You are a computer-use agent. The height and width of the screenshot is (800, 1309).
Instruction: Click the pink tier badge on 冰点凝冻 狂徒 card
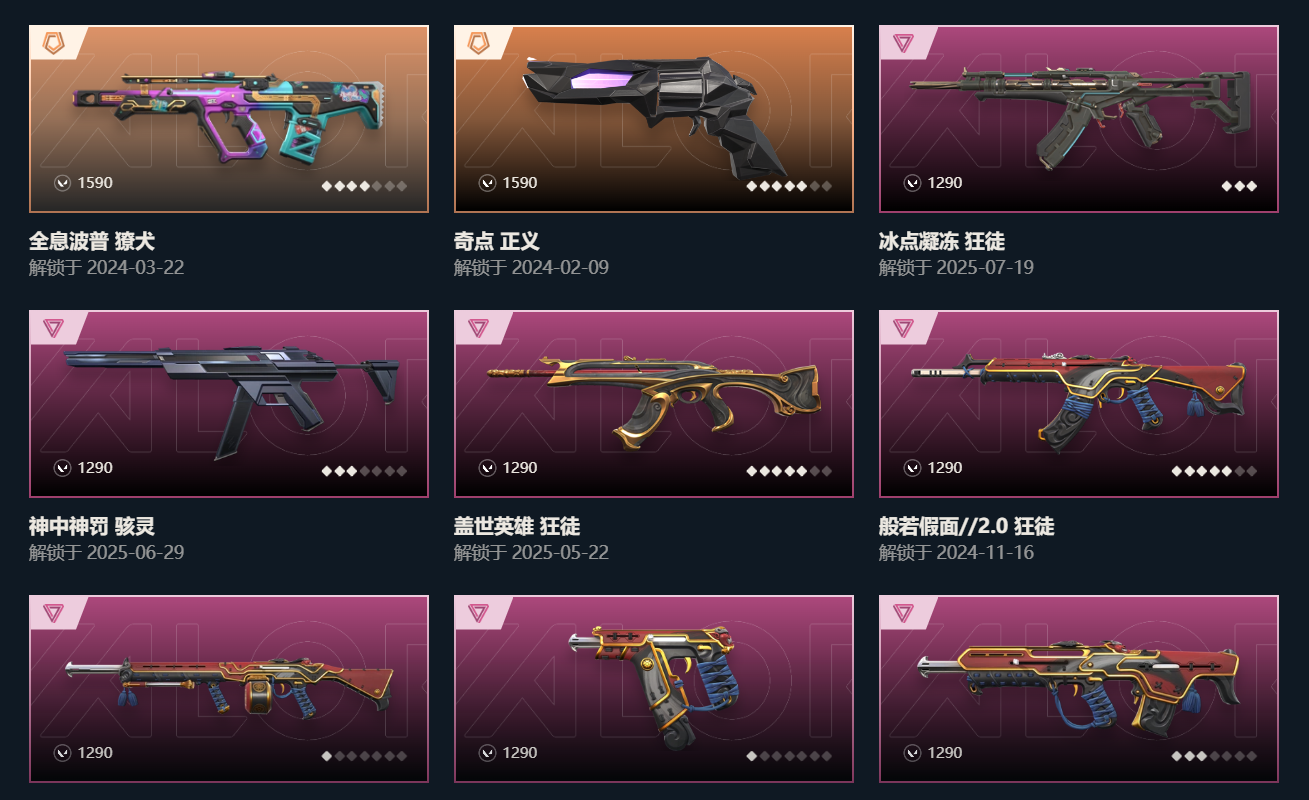click(x=903, y=43)
